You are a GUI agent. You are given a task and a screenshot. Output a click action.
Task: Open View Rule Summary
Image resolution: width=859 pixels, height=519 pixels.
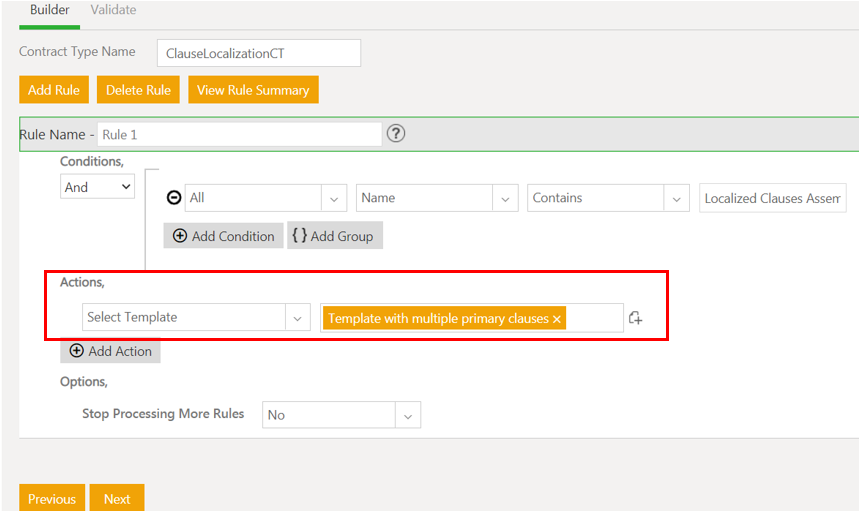click(253, 90)
